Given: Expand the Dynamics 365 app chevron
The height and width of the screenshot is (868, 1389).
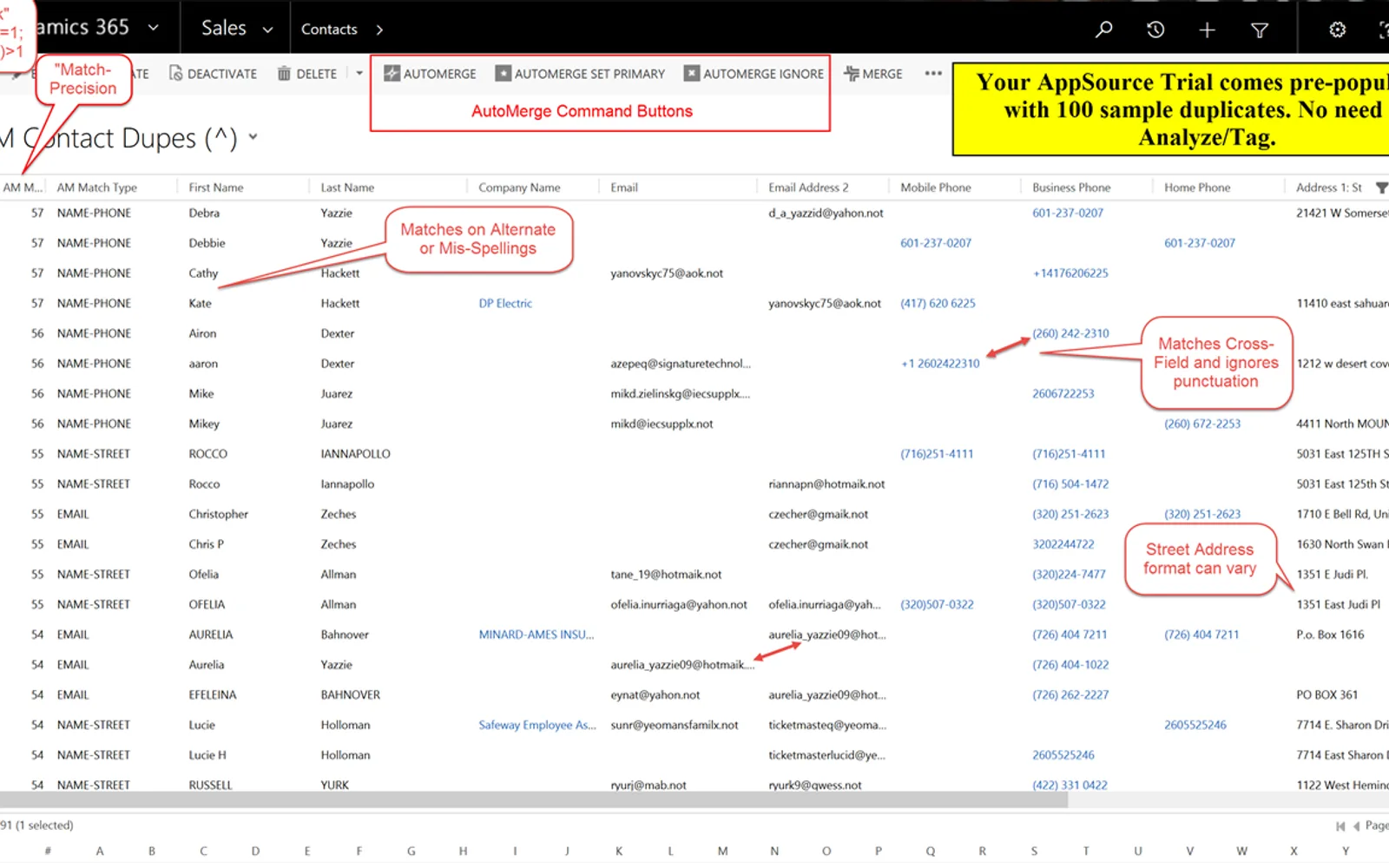Looking at the screenshot, I should [153, 28].
